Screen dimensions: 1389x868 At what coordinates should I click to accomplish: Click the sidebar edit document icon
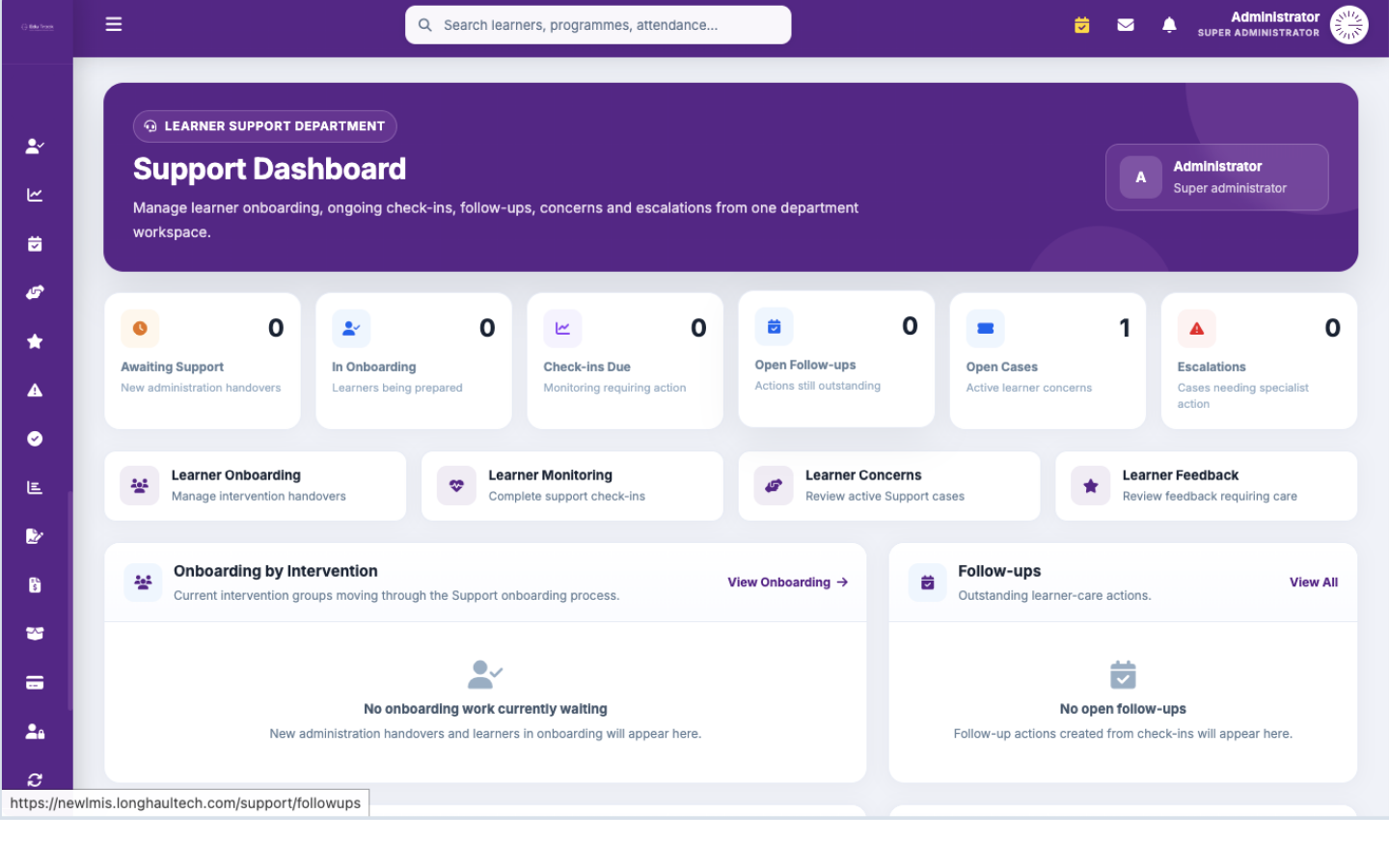(x=35, y=536)
